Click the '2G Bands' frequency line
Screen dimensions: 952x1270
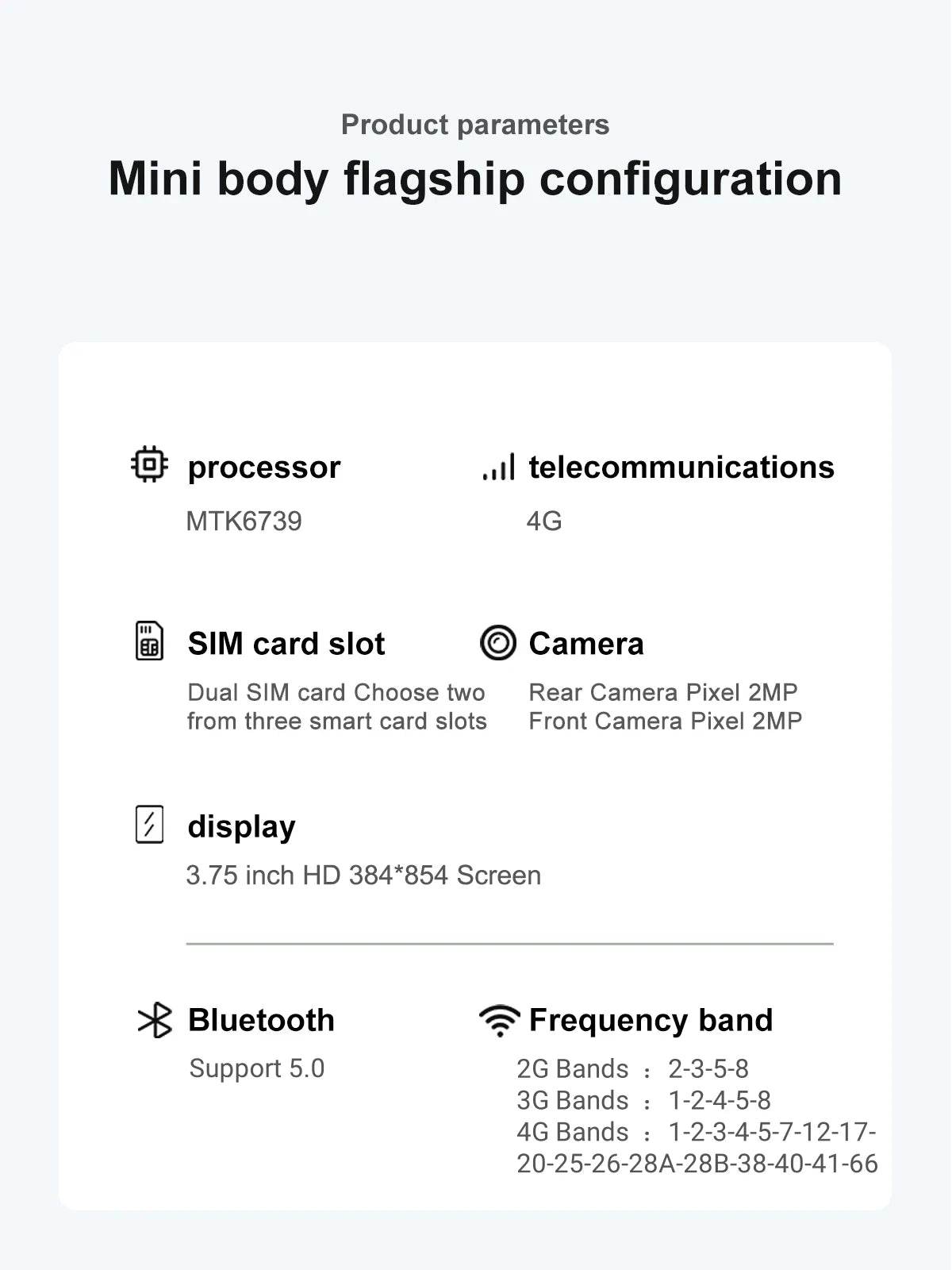click(x=632, y=1069)
